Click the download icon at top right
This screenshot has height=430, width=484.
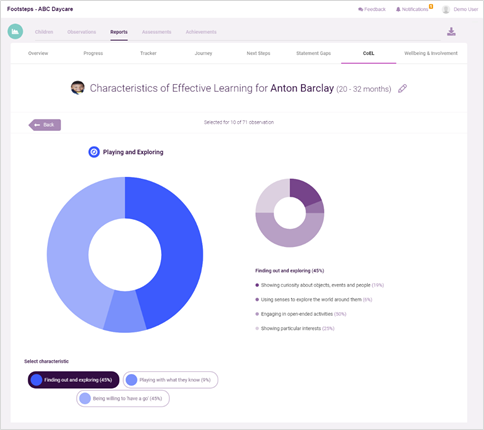pos(451,32)
